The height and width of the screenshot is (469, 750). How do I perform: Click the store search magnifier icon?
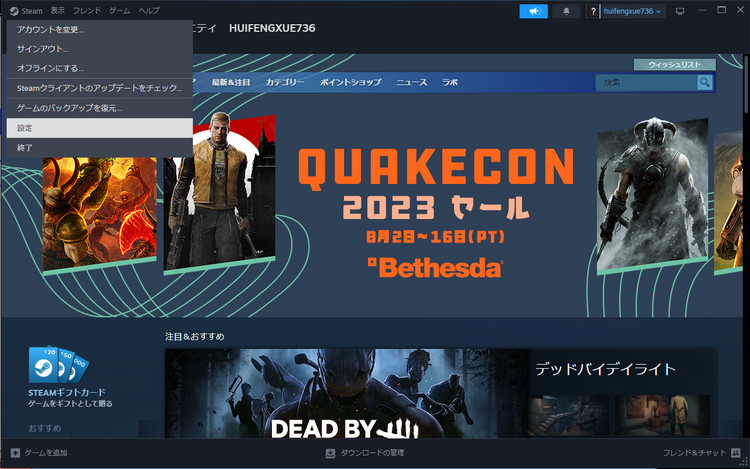[x=705, y=82]
